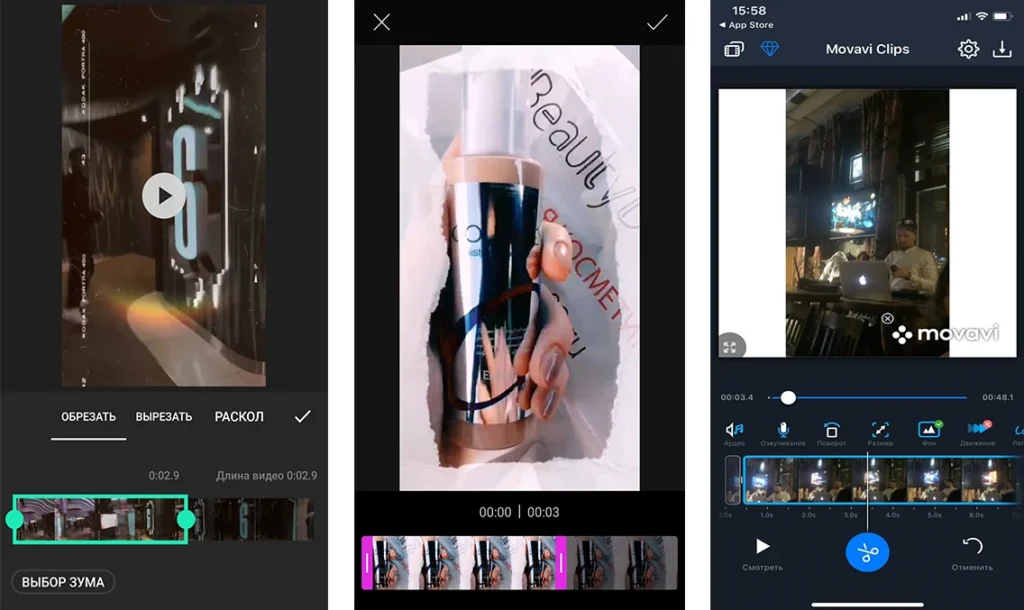
Task: Click the selected green-framed clip segment
Action: (100, 519)
